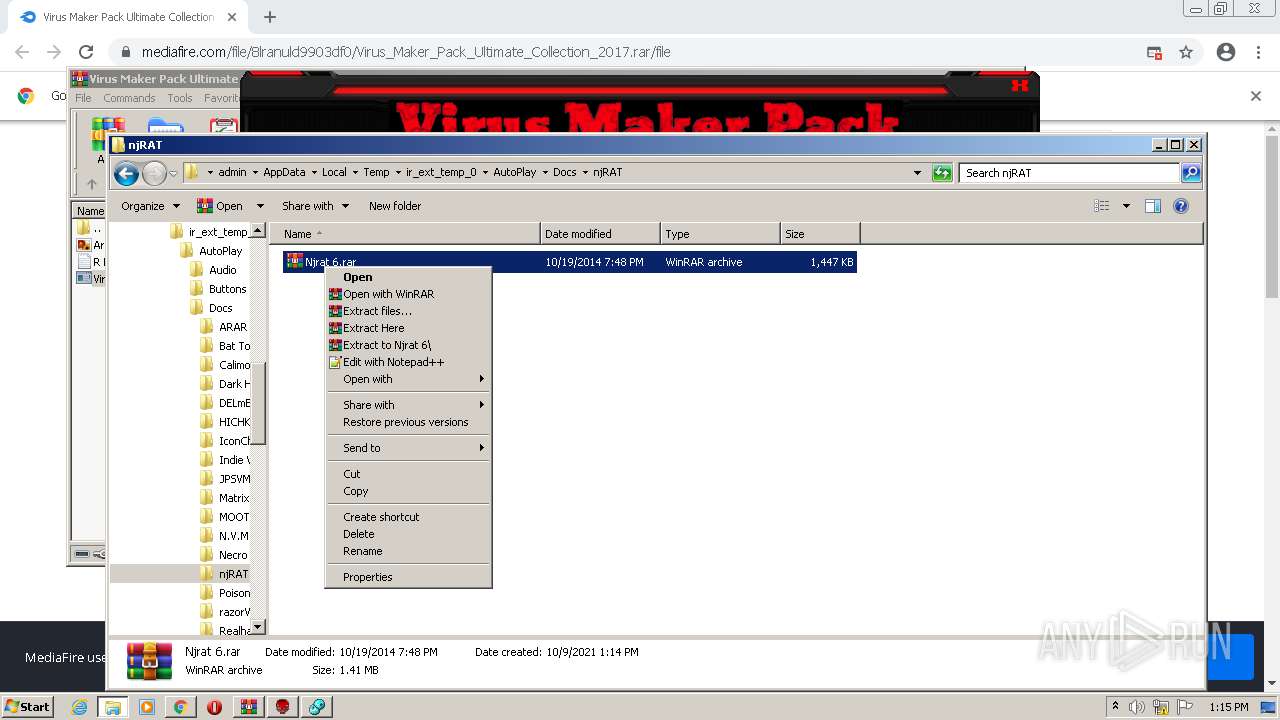The width and height of the screenshot is (1280, 720).
Task: Open Properties from context menu
Action: coord(409,577)
